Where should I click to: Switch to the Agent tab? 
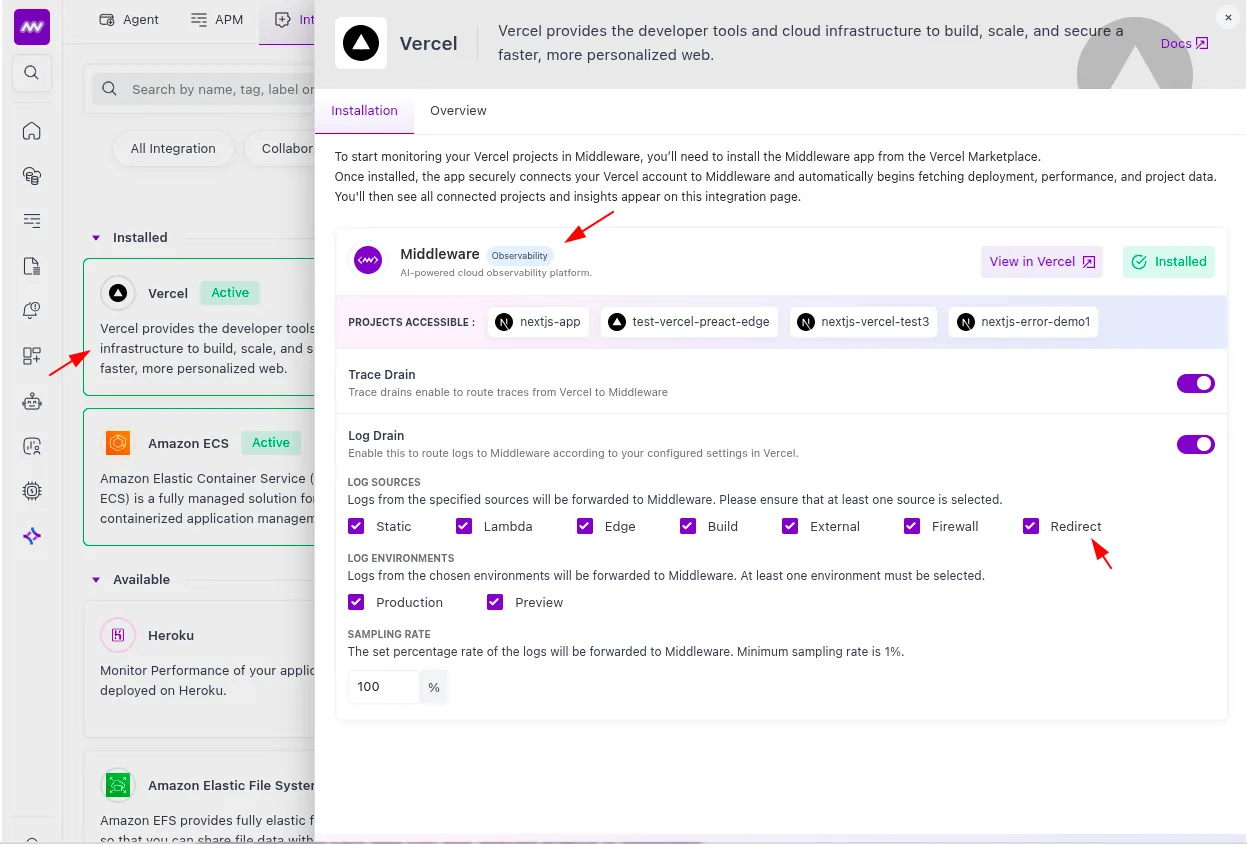click(x=129, y=20)
